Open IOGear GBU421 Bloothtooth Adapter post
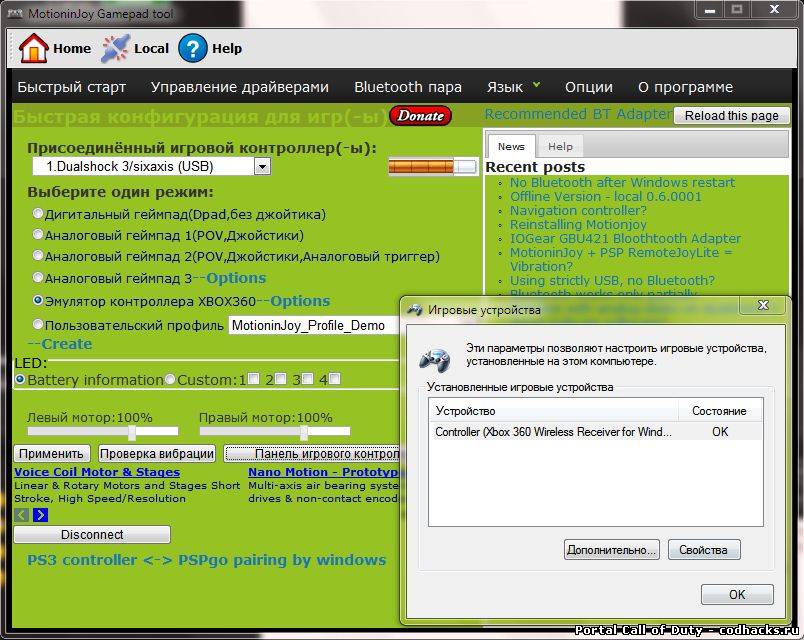 click(625, 238)
